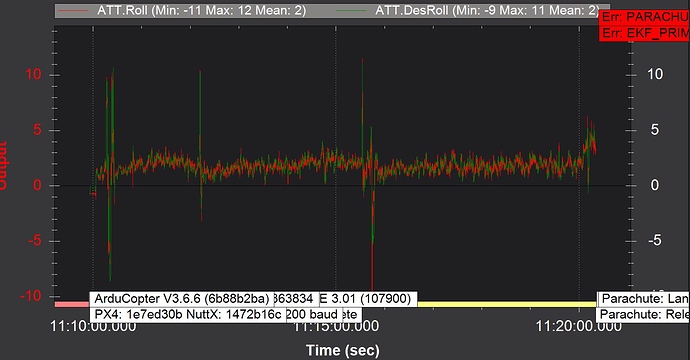Click the Parachute: Rele message label
Image resolution: width=690 pixels, height=360 pixels.
coord(643,315)
